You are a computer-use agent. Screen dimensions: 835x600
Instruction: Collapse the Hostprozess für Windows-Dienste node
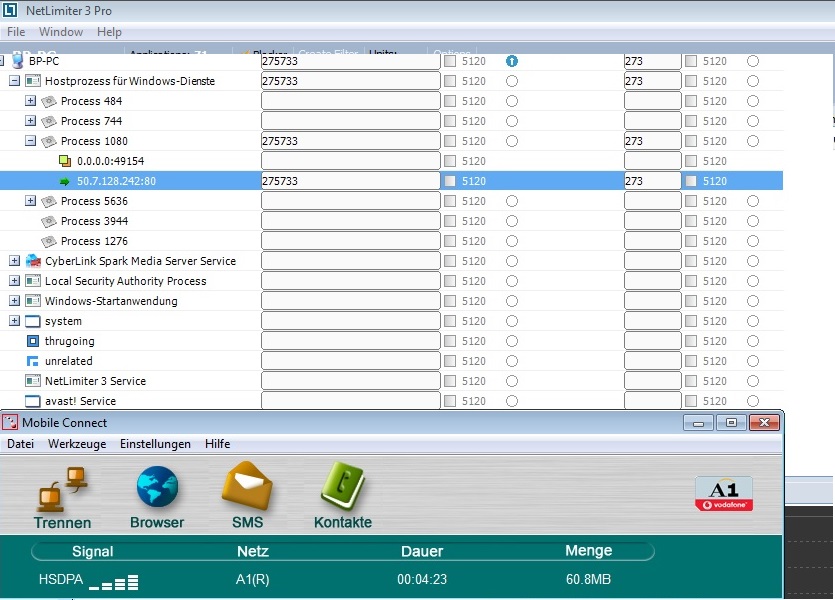[x=14, y=81]
